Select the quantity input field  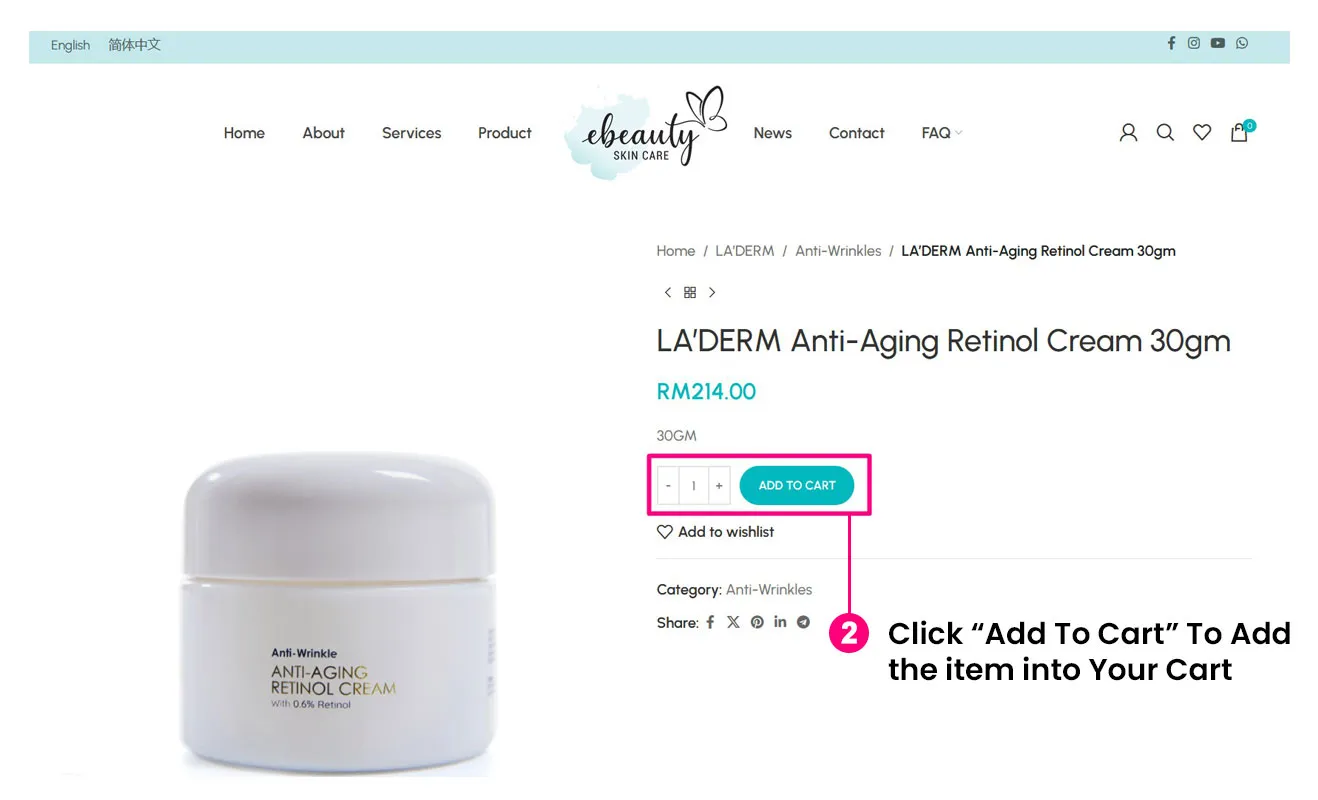click(693, 485)
